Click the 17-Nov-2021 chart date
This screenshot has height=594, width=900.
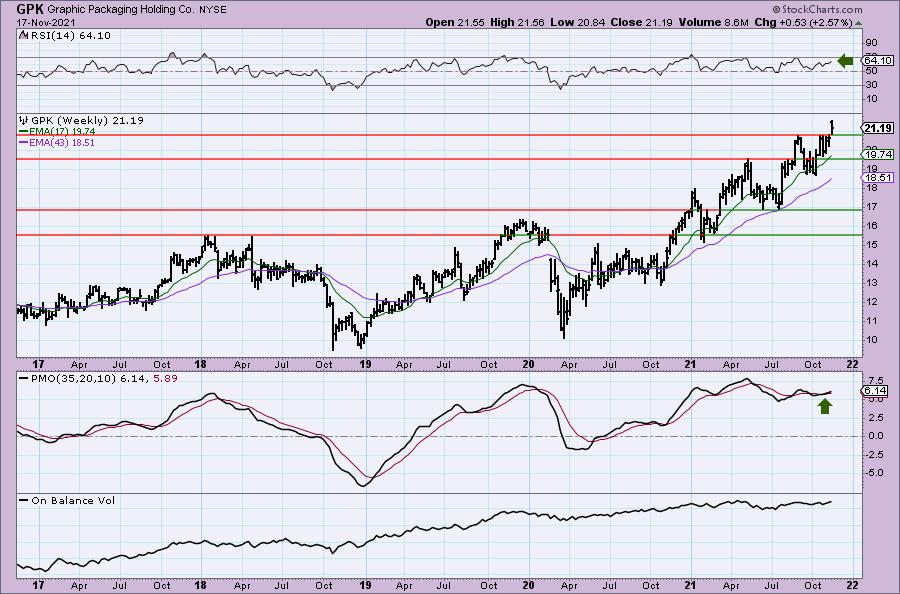point(44,22)
